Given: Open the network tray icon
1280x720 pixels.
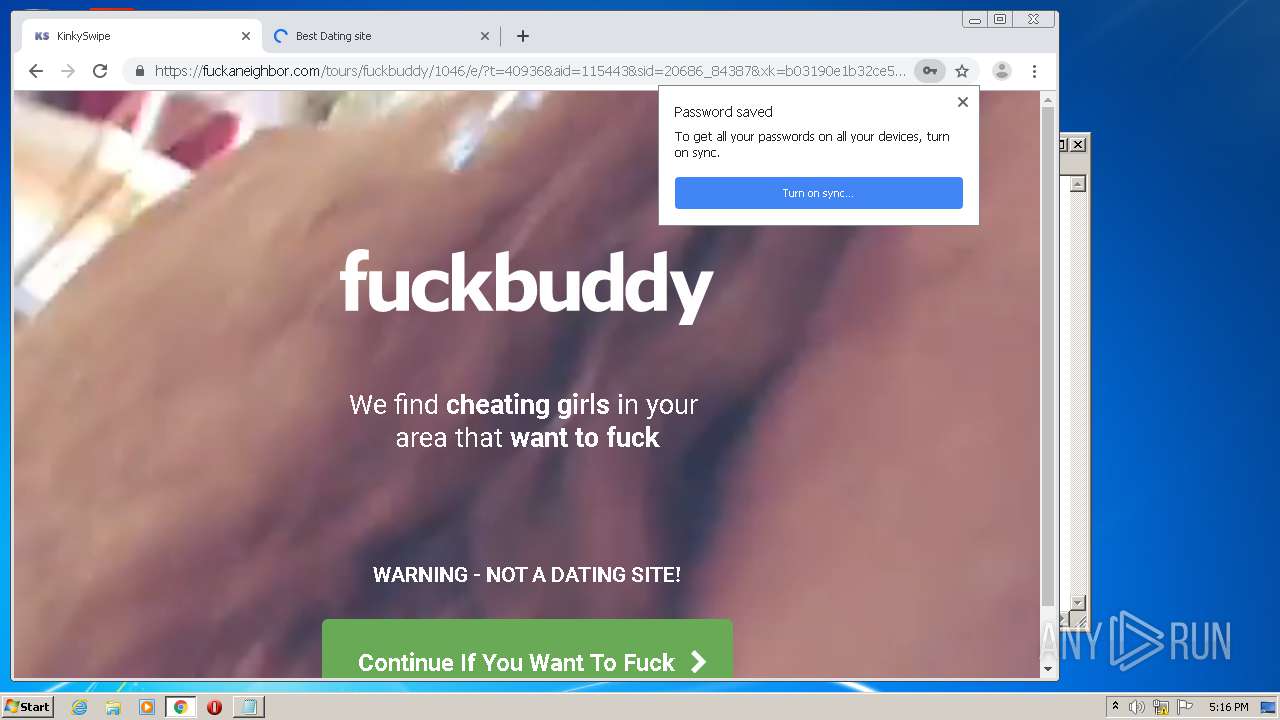Looking at the screenshot, I should pos(1161,707).
